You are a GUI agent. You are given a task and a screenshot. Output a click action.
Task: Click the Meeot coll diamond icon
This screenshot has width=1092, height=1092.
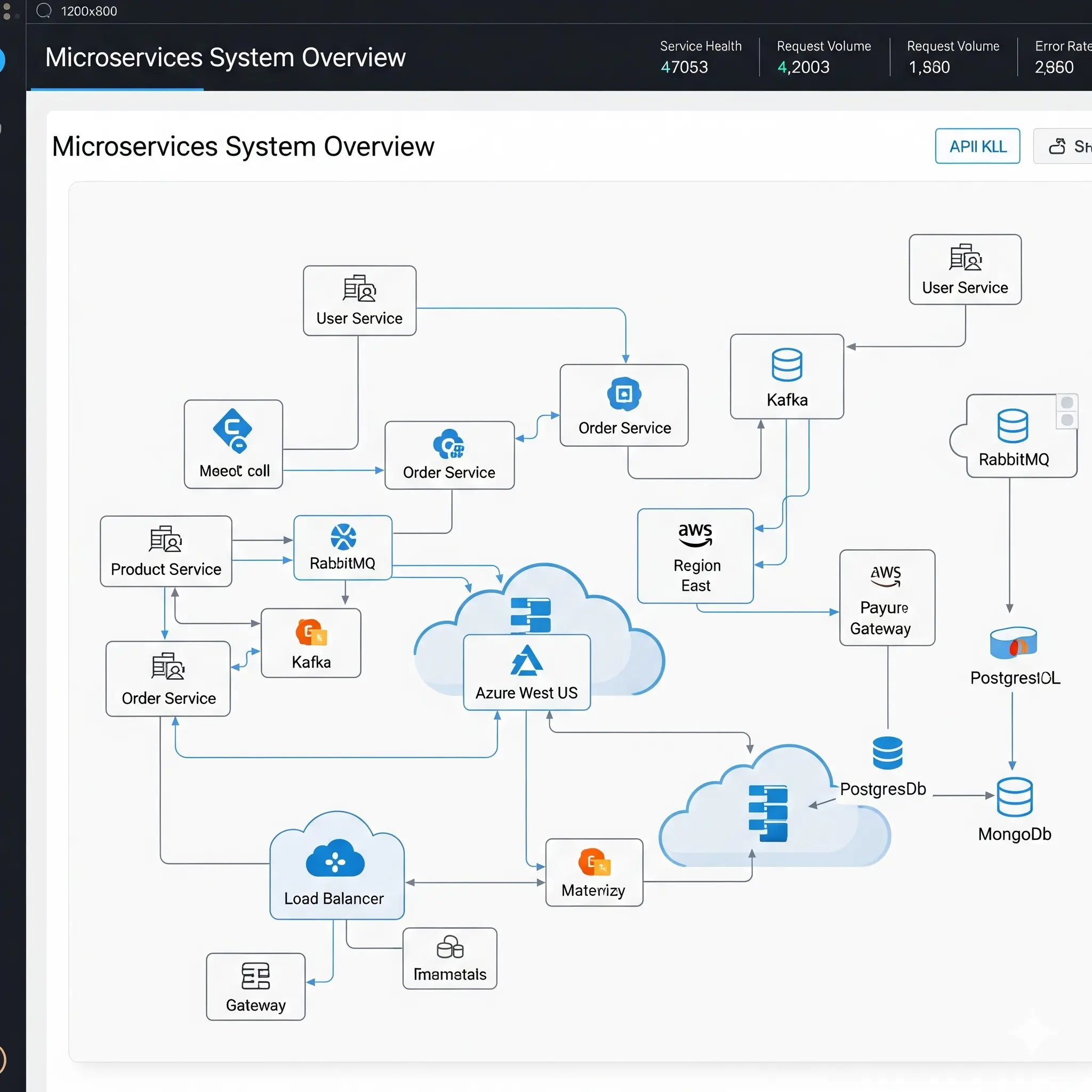233,431
